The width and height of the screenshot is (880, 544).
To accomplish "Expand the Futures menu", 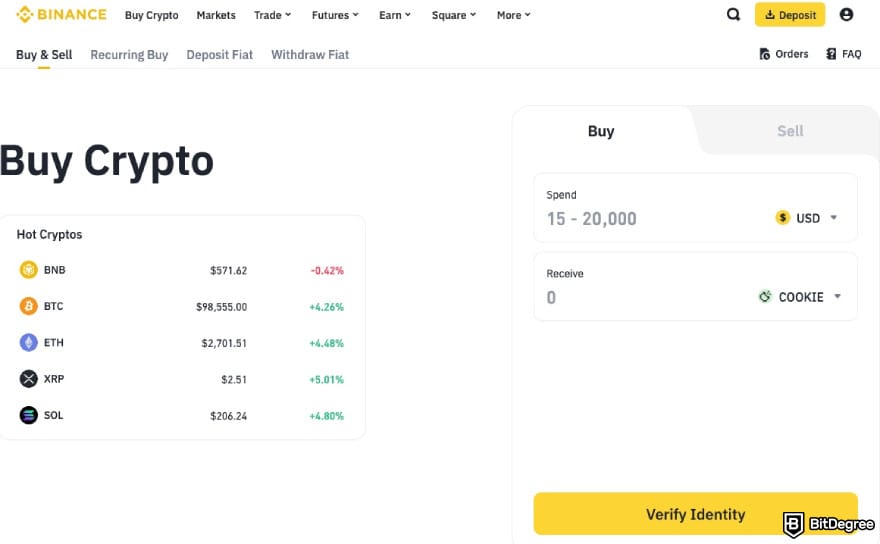I will click(x=335, y=15).
